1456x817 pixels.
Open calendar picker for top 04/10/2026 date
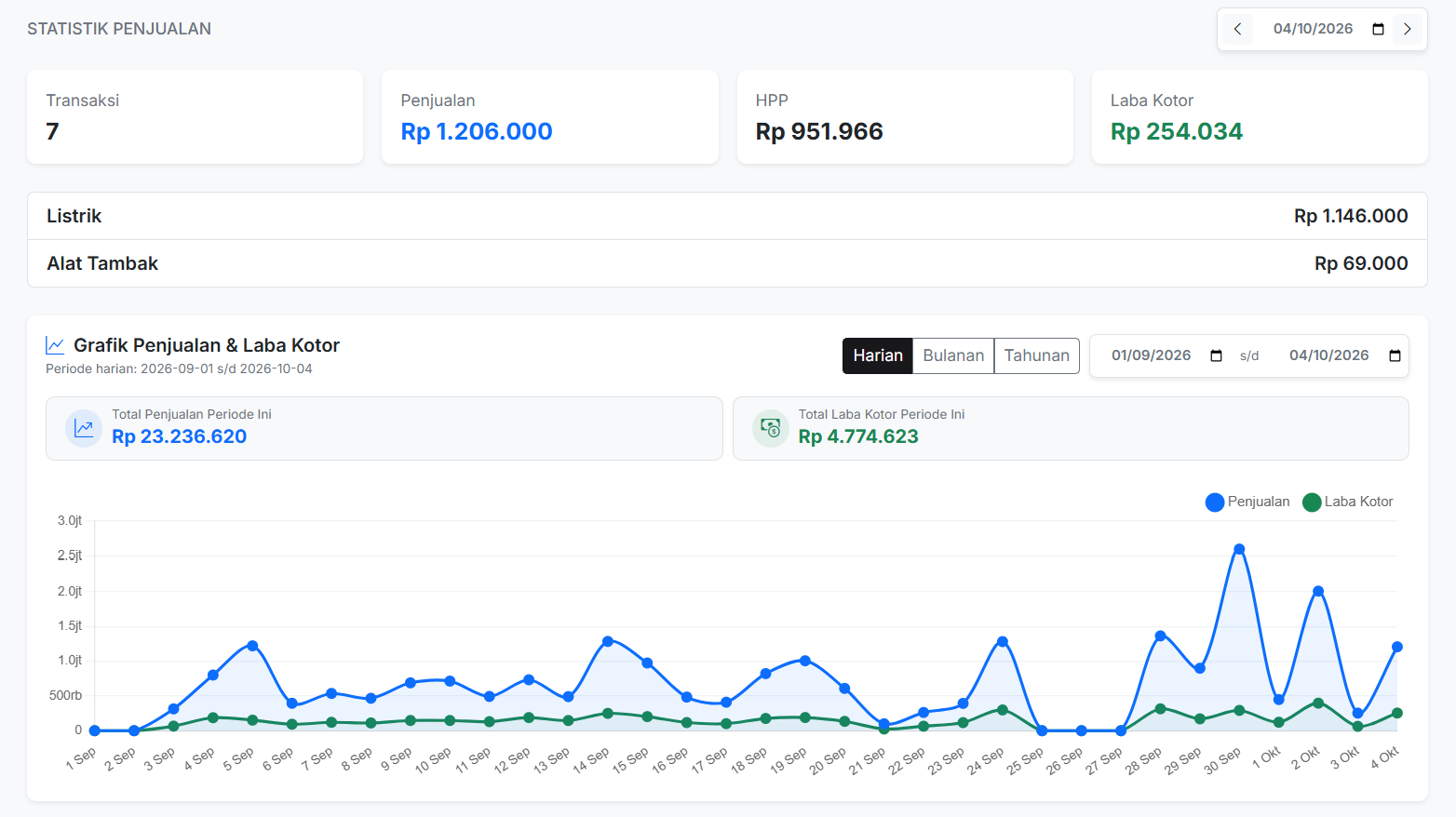[1379, 29]
